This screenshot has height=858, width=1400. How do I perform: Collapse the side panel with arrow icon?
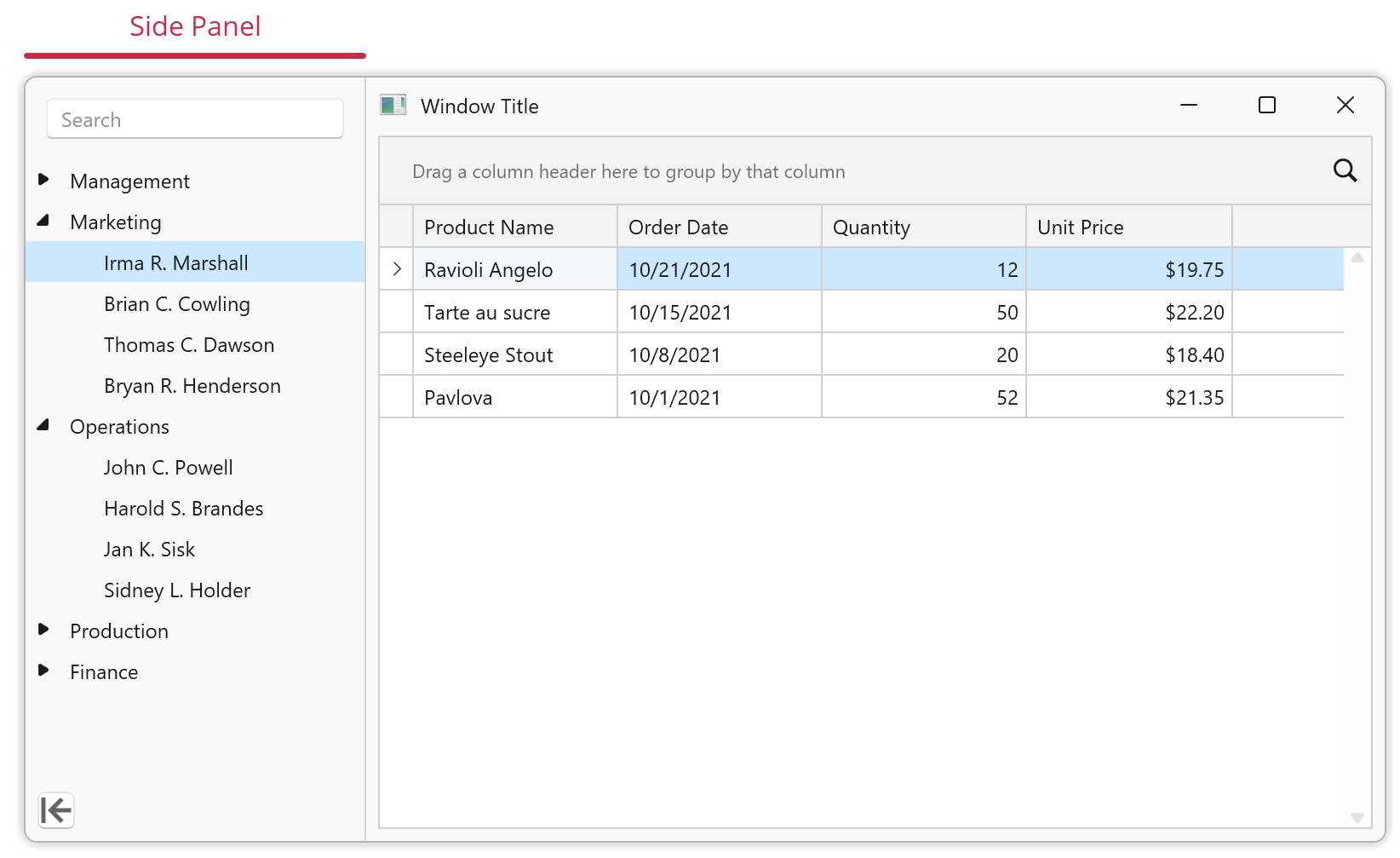(x=56, y=809)
